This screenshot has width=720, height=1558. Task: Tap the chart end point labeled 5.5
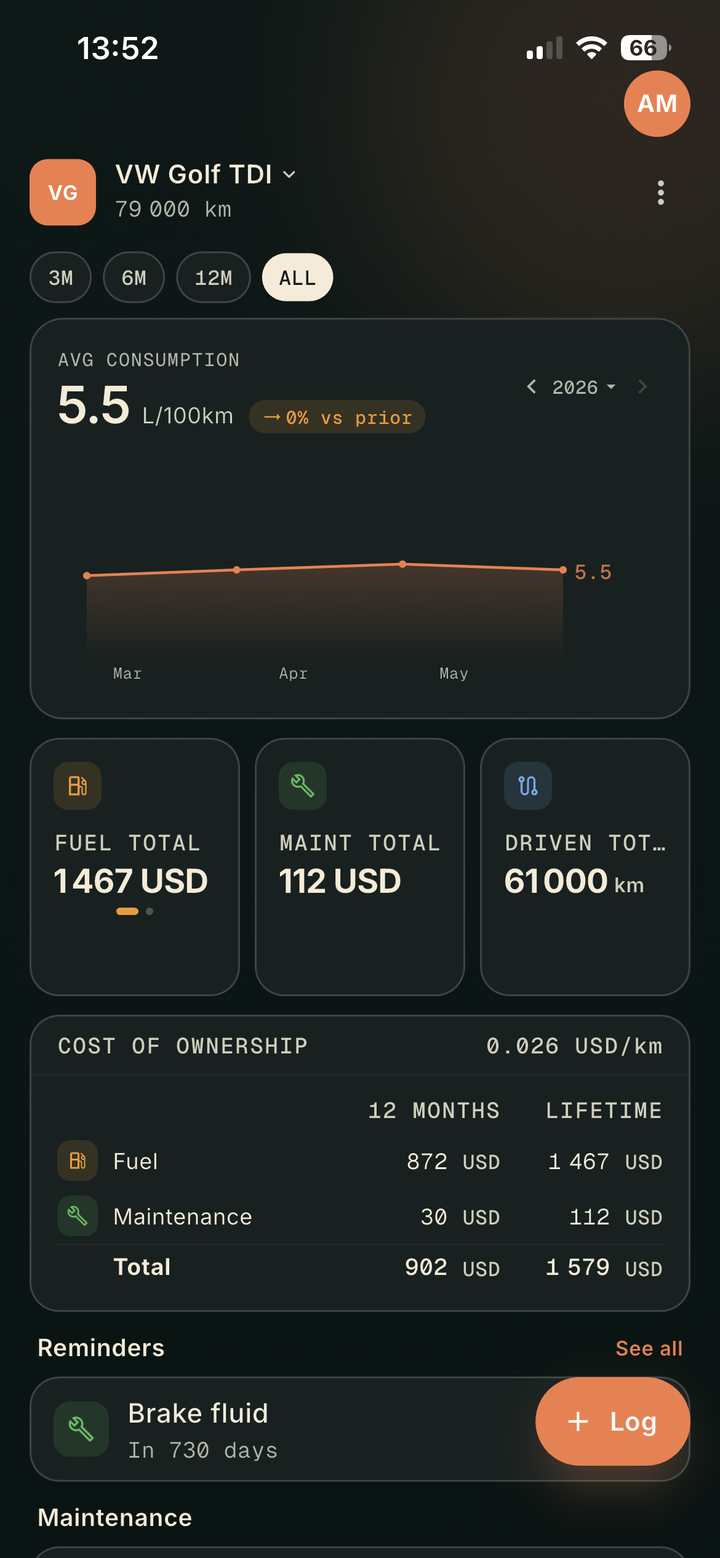click(564, 570)
